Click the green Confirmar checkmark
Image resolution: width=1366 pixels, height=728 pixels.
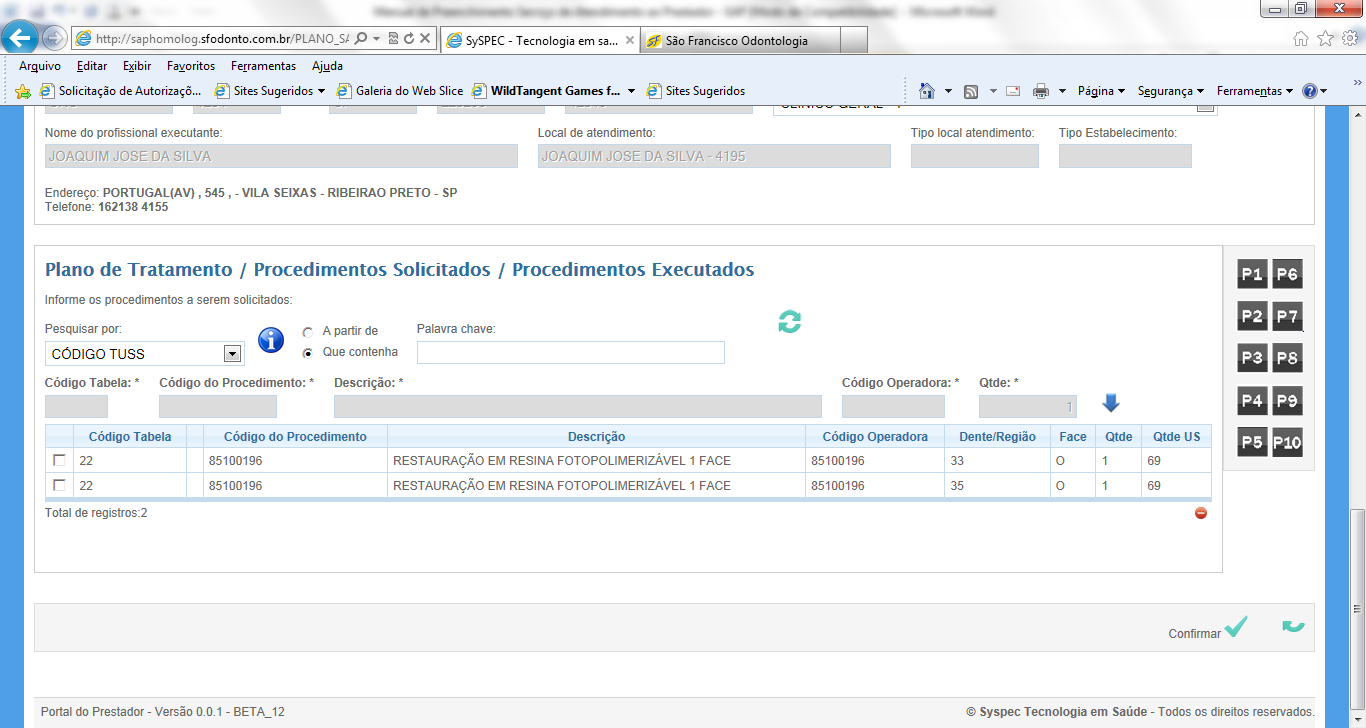pyautogui.click(x=1236, y=626)
